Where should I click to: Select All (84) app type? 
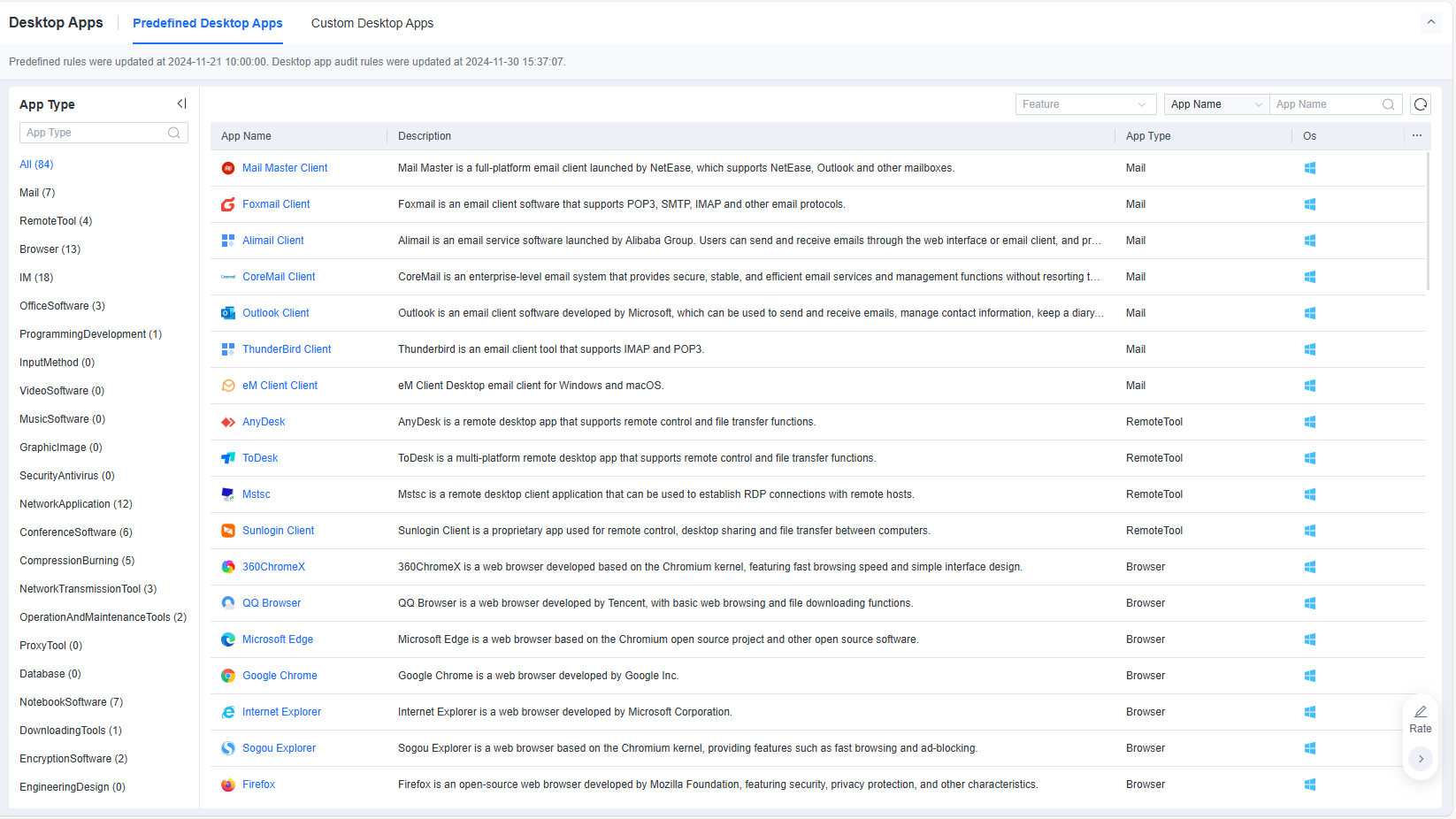coord(36,165)
